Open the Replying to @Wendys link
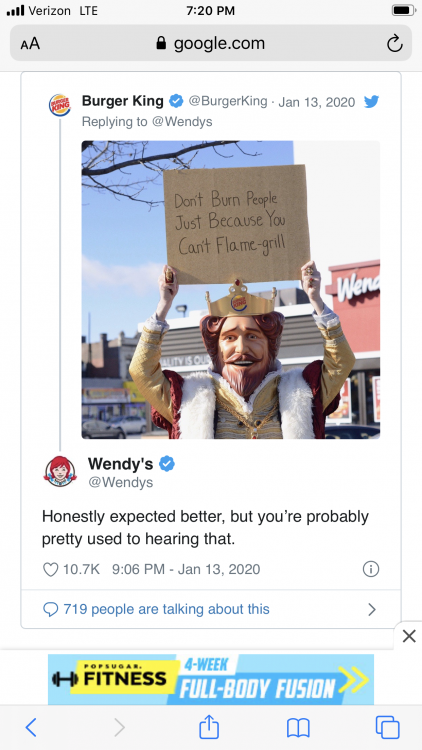The height and width of the screenshot is (750, 422). click(x=147, y=121)
